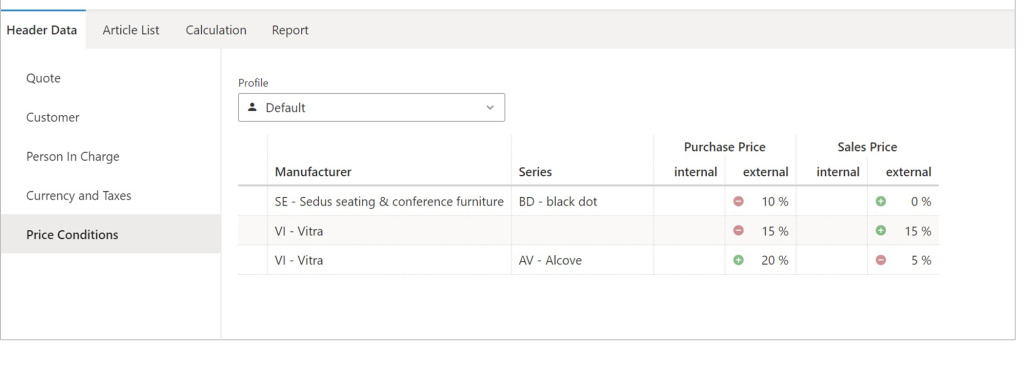Viewport: 1024px width, 370px height.
Task: Switch to the Article List tab
Action: (131, 30)
